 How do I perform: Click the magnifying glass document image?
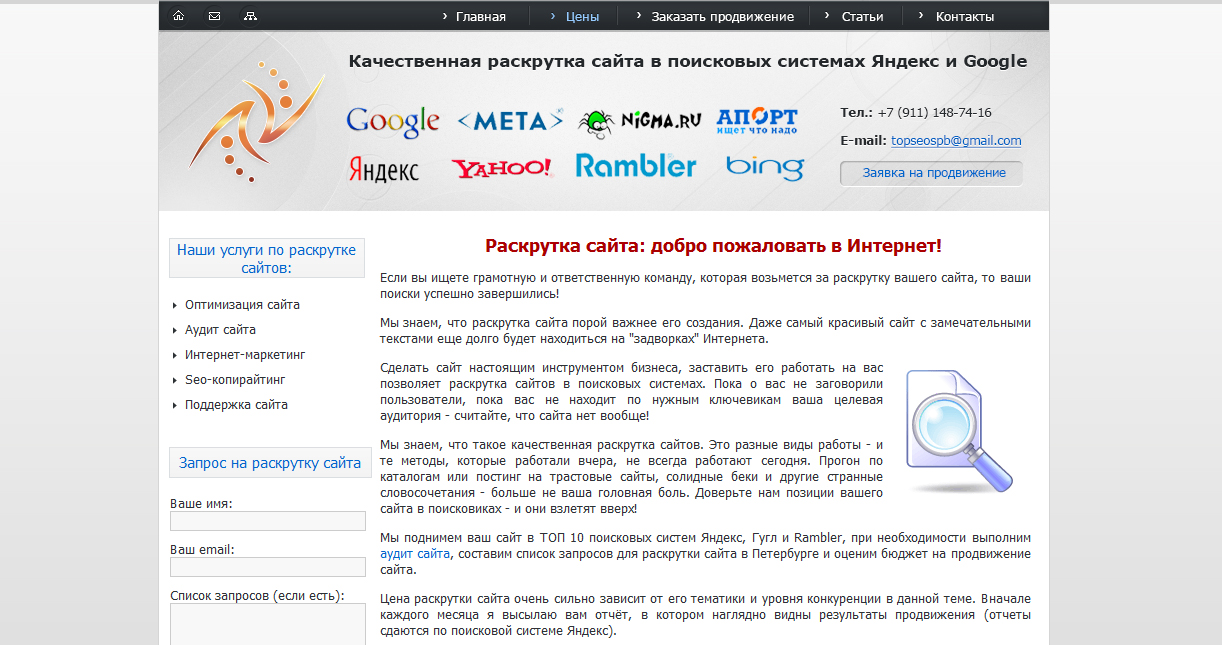click(x=958, y=430)
